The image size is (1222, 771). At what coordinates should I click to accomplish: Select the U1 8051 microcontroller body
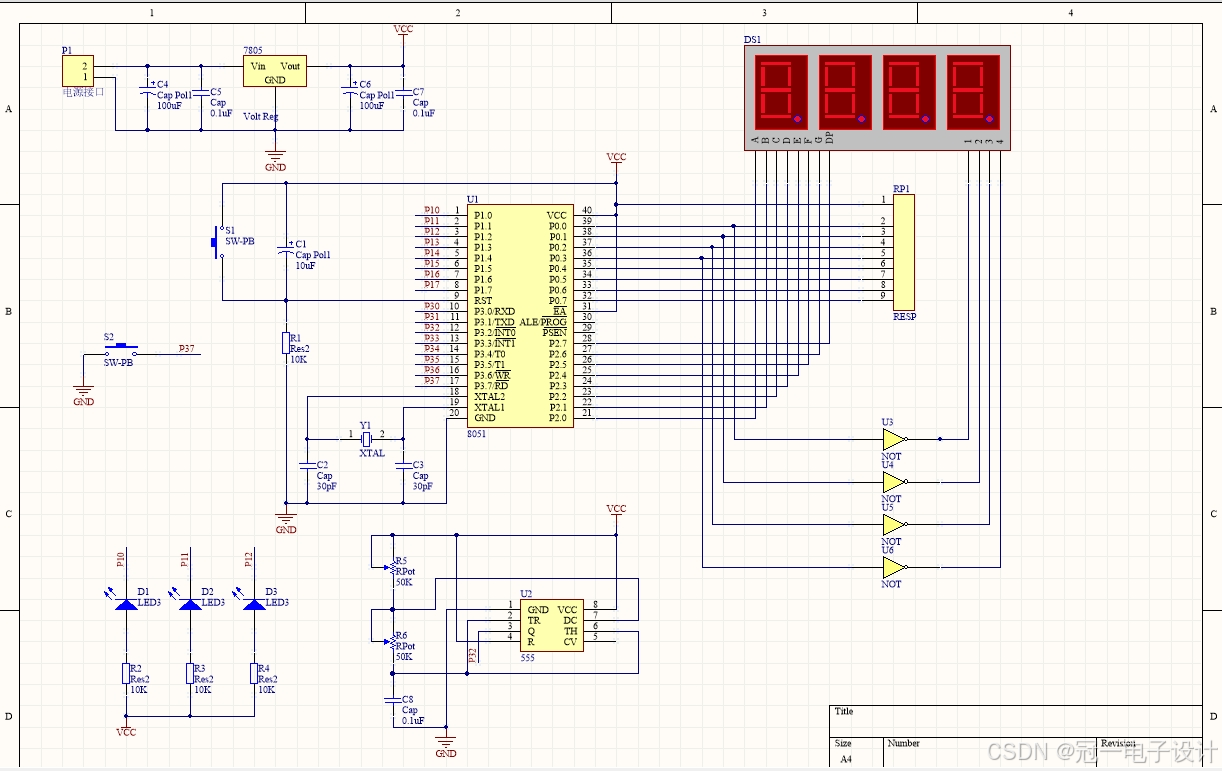click(520, 316)
